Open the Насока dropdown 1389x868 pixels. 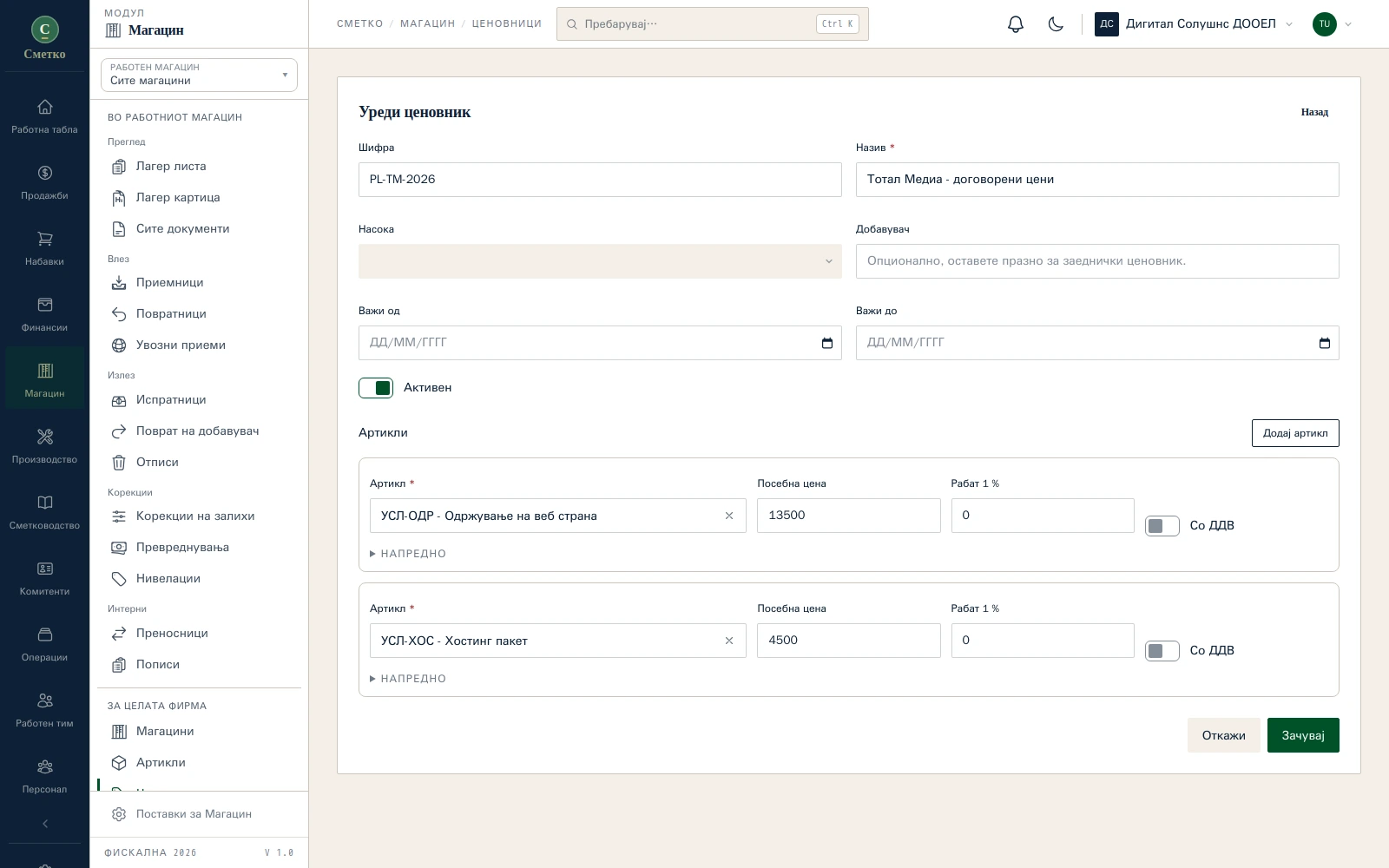600,261
